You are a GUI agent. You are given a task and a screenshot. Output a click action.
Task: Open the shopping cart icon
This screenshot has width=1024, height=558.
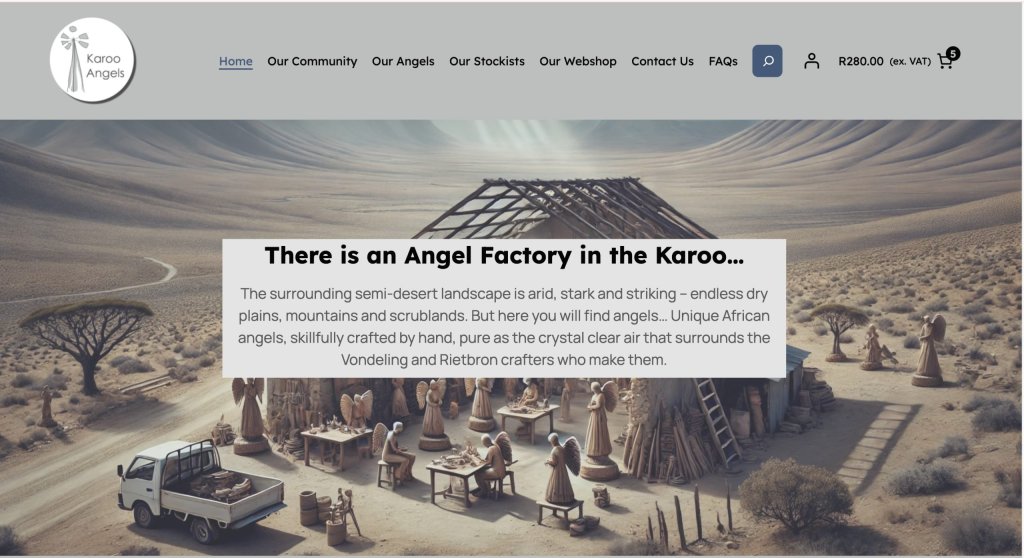point(944,61)
